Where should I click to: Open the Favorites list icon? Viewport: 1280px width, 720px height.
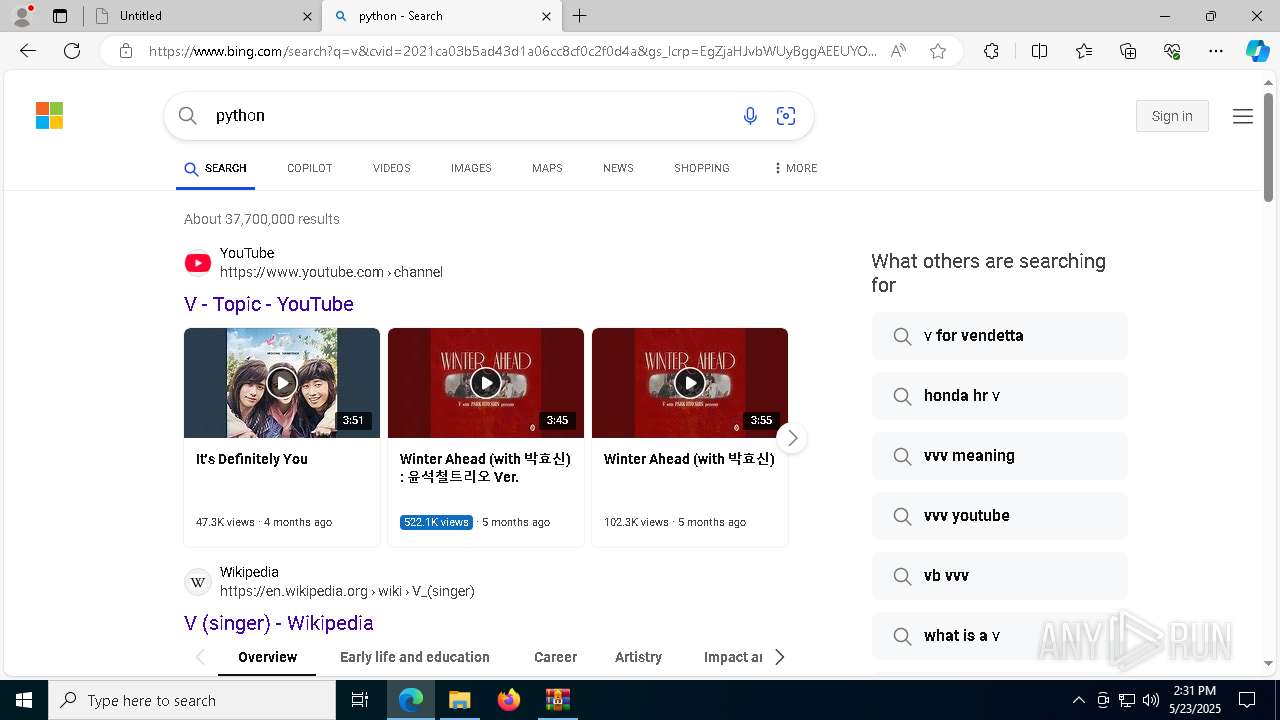point(1084,51)
